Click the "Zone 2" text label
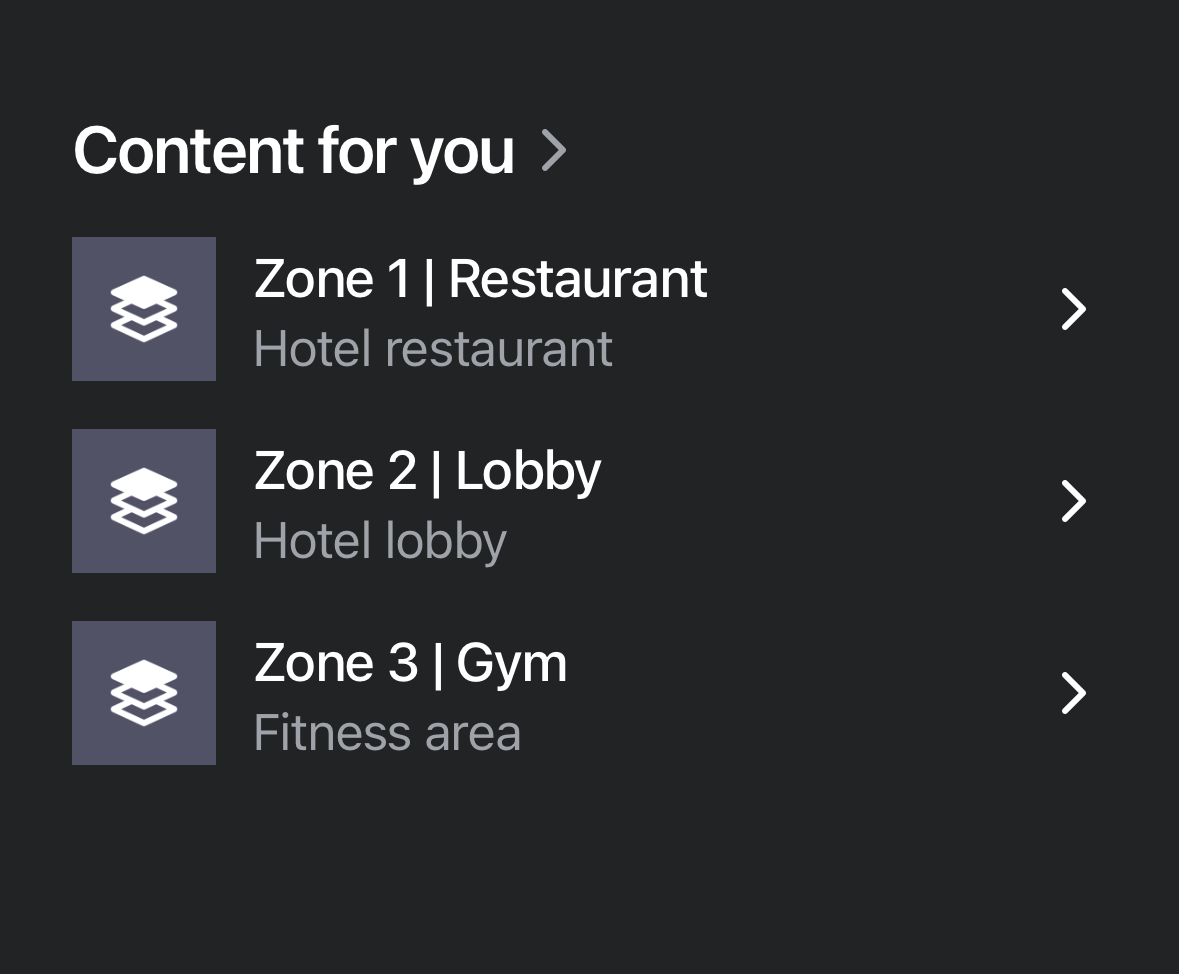The width and height of the screenshot is (1179, 974). coord(334,471)
